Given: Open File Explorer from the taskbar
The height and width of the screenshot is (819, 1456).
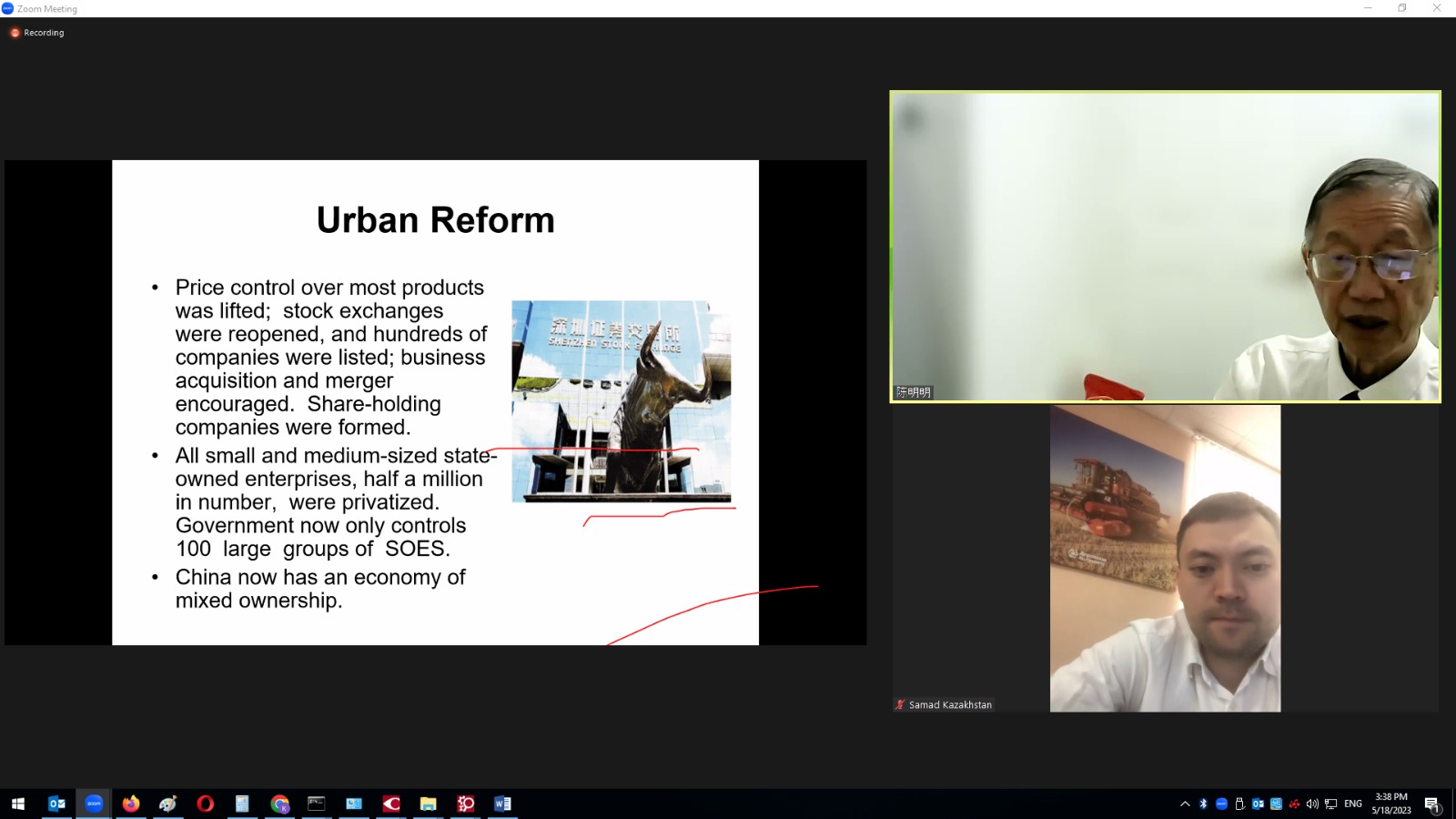Looking at the screenshot, I should coord(428,804).
